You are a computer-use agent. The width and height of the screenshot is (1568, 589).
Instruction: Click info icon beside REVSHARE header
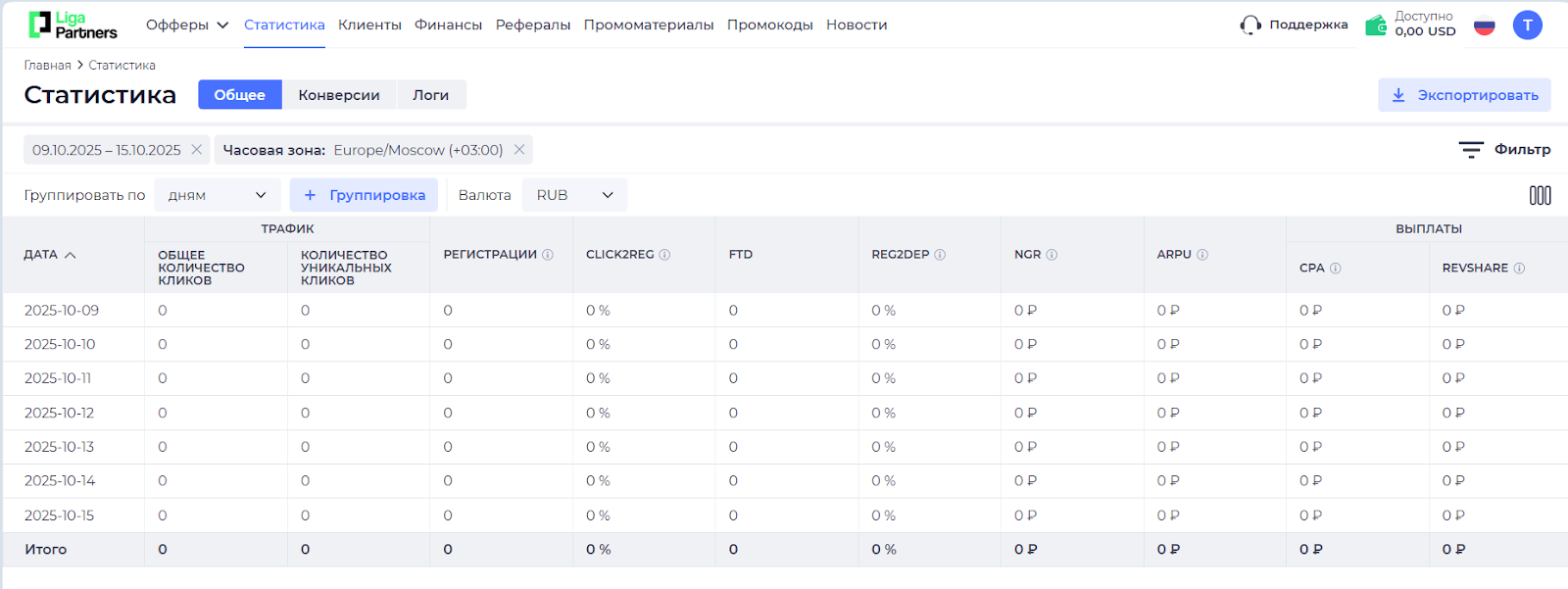pyautogui.click(x=1519, y=269)
